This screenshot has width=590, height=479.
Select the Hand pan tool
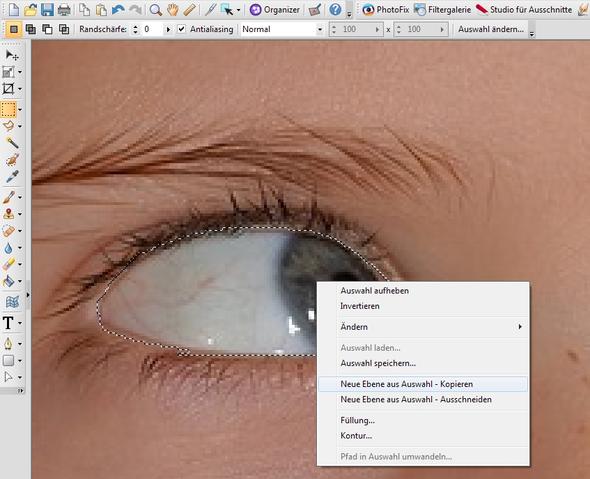tap(173, 9)
